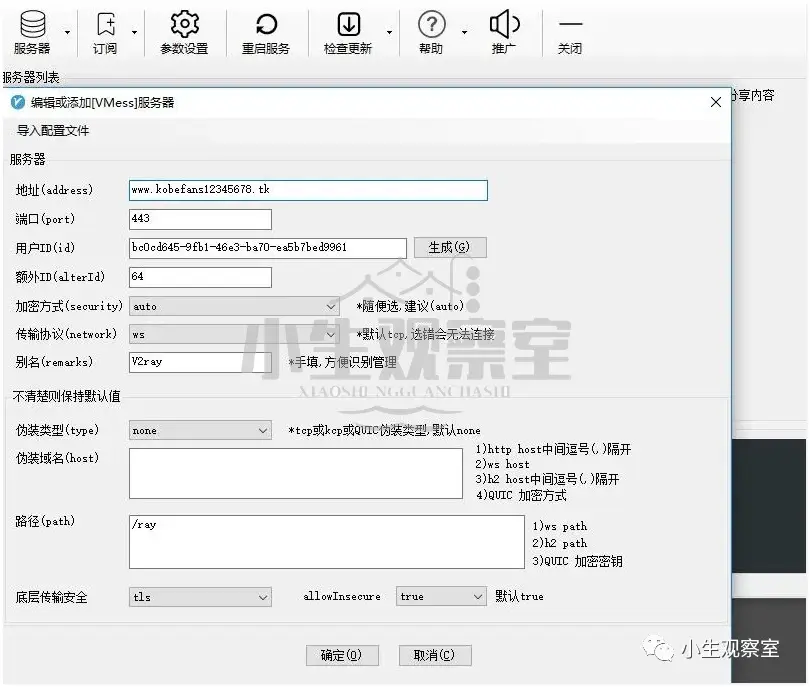Click the V2RayN logo in dialog title
Viewport: 810px width, 687px height.
tap(18, 102)
